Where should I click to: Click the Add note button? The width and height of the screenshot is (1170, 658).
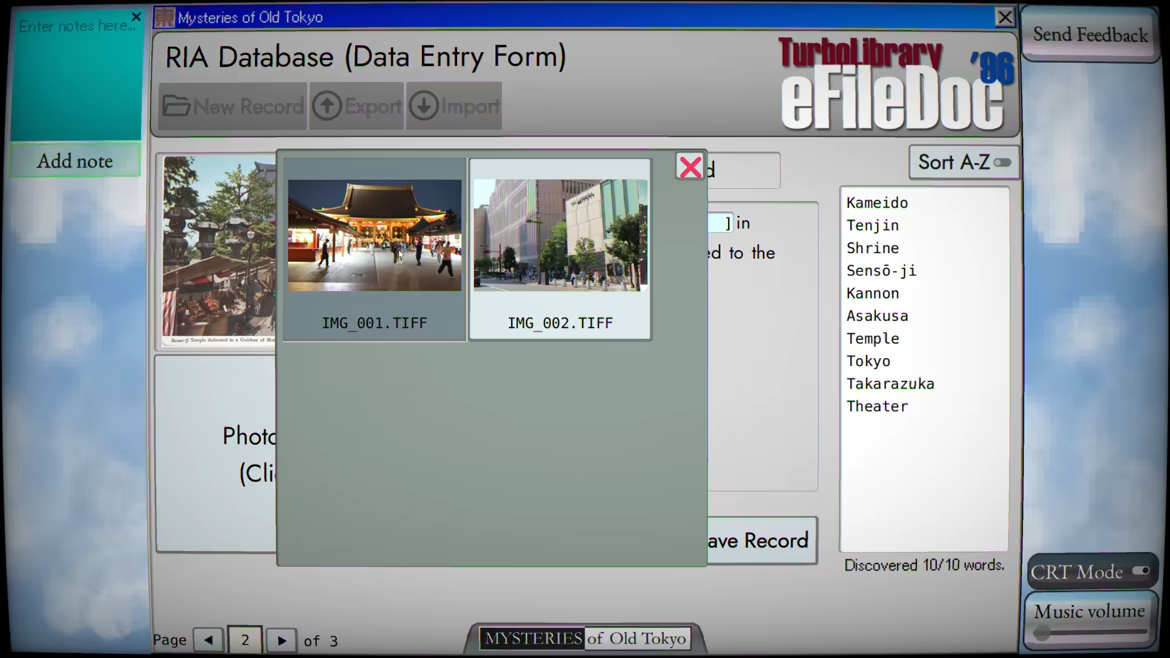click(x=75, y=160)
